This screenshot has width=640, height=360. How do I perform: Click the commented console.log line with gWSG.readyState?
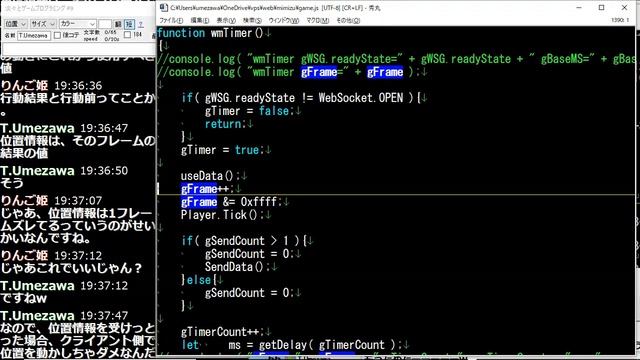click(396, 59)
